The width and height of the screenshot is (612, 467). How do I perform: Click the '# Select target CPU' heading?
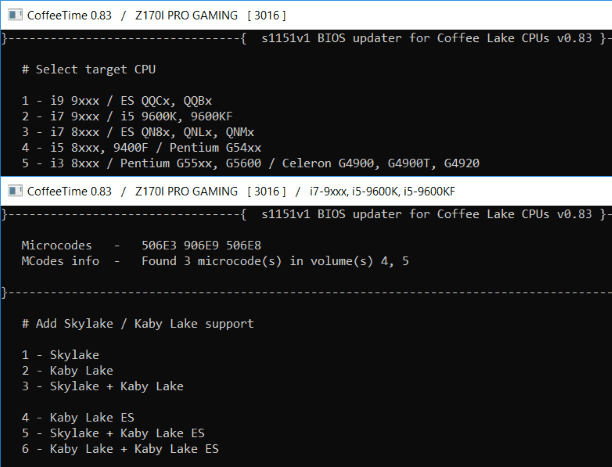pyautogui.click(x=89, y=70)
